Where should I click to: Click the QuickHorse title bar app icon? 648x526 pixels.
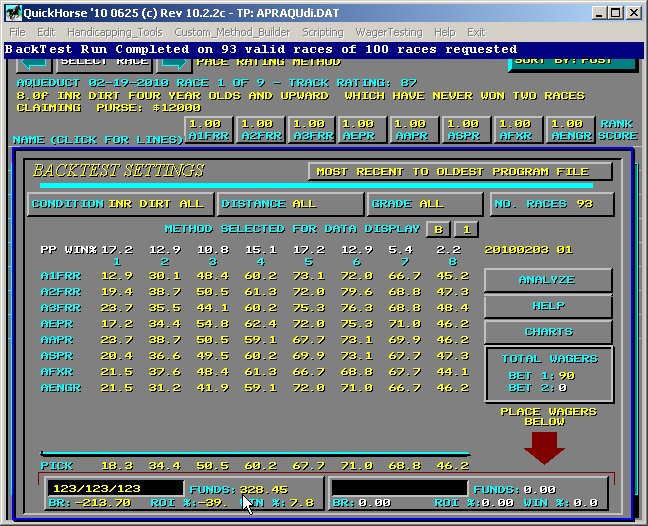pos(11,13)
